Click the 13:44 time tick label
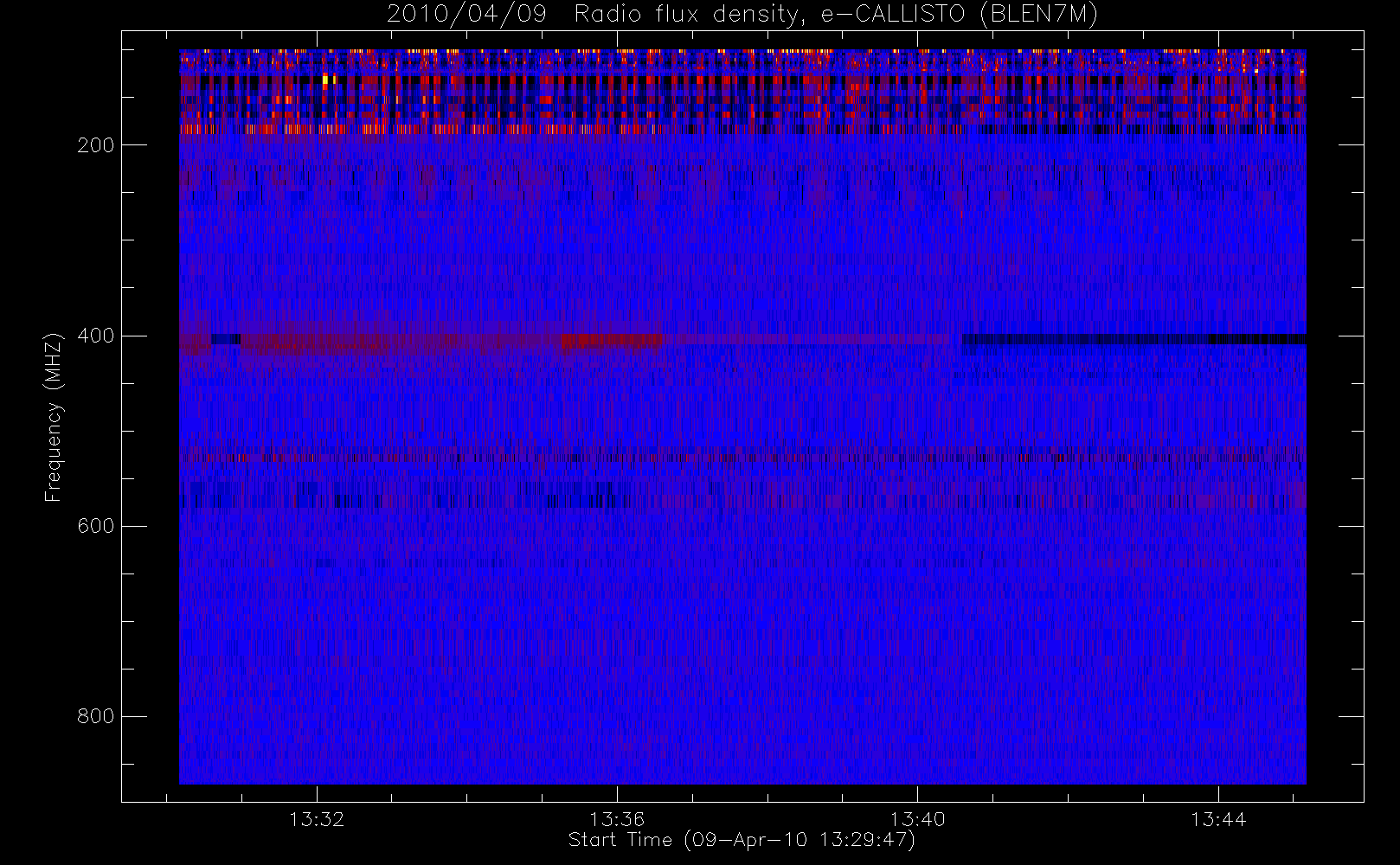 tap(1218, 819)
